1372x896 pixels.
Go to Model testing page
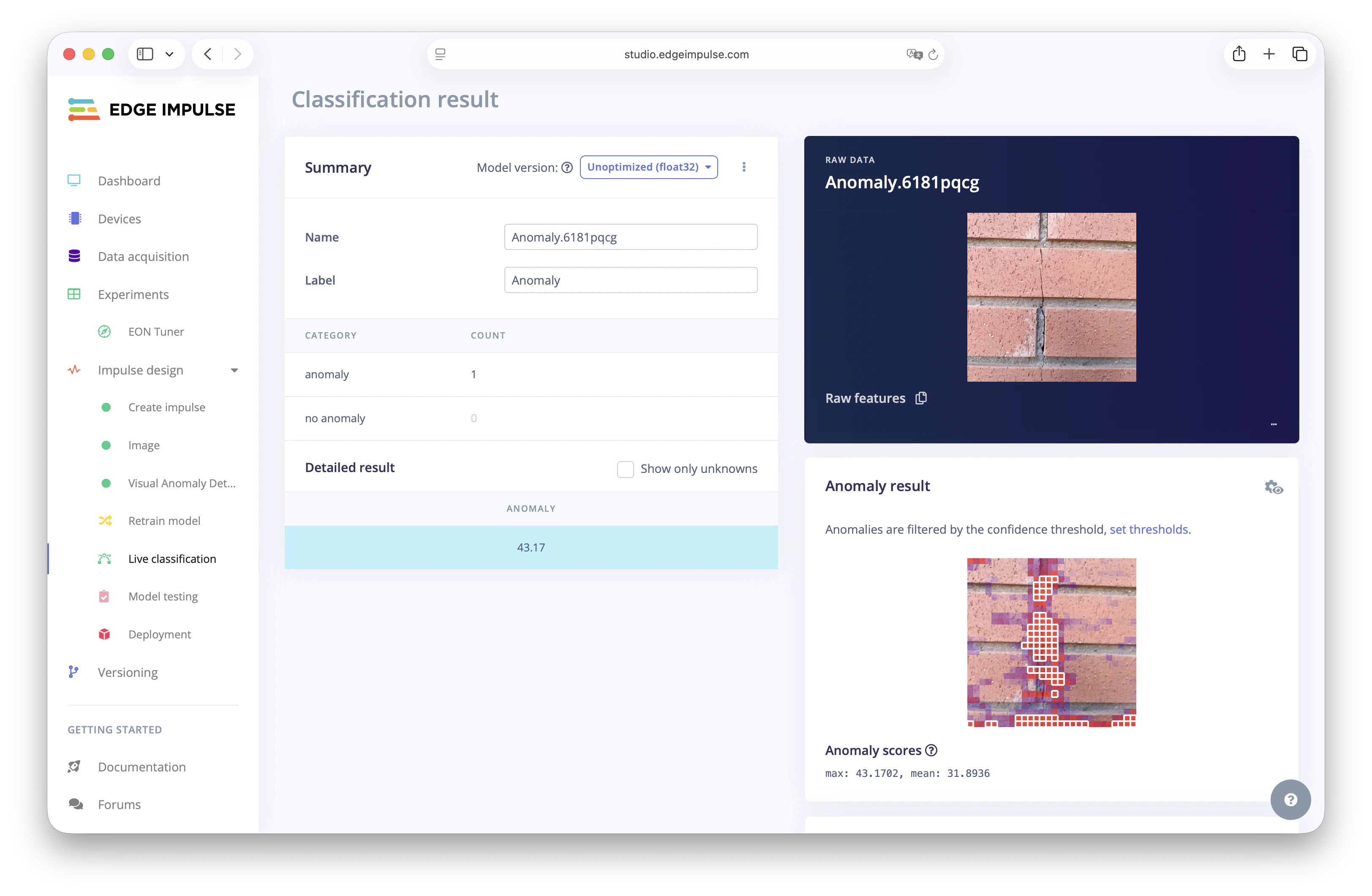point(163,596)
